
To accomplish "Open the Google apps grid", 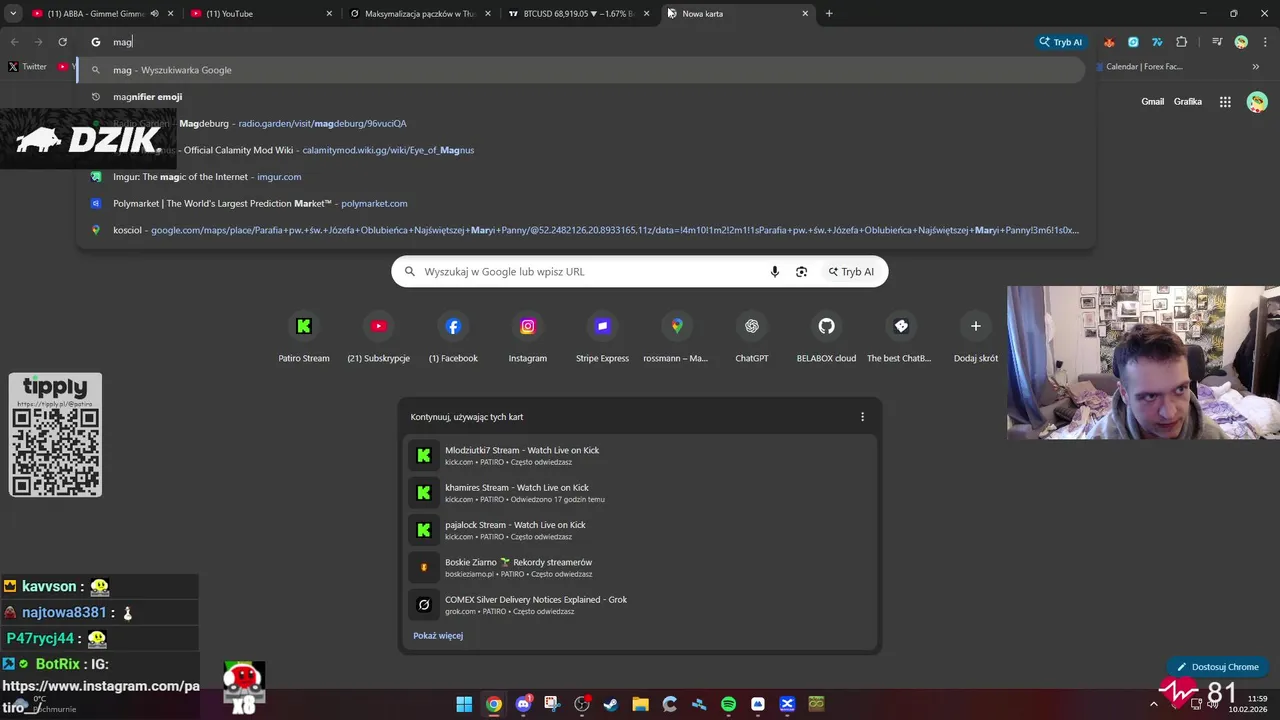I will coord(1225,101).
